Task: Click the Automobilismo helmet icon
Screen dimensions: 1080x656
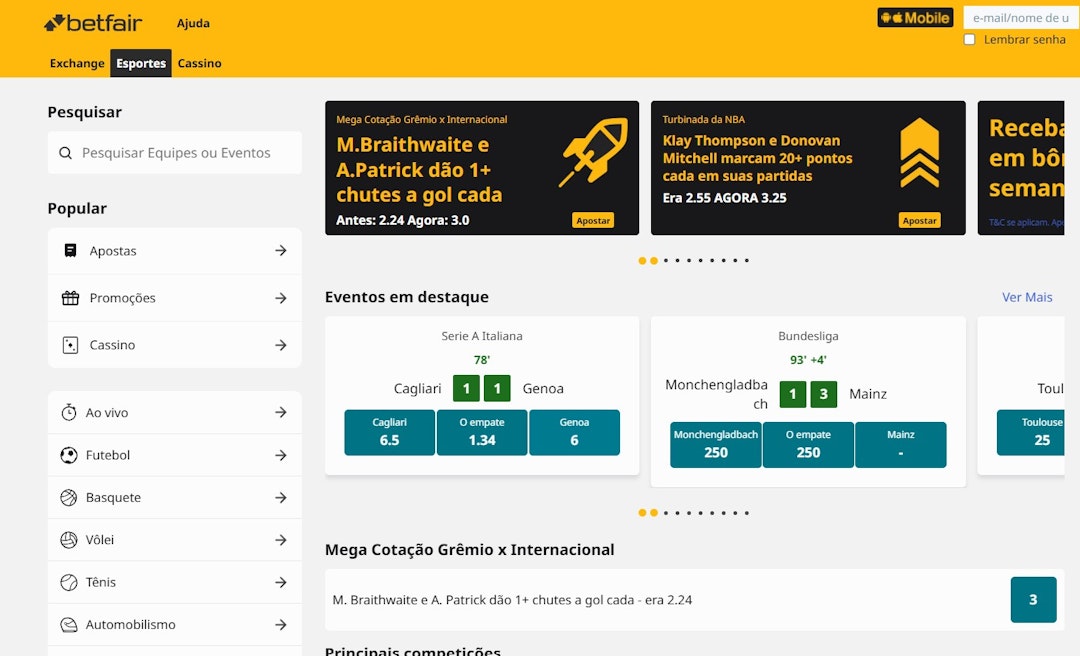Action: 69,624
